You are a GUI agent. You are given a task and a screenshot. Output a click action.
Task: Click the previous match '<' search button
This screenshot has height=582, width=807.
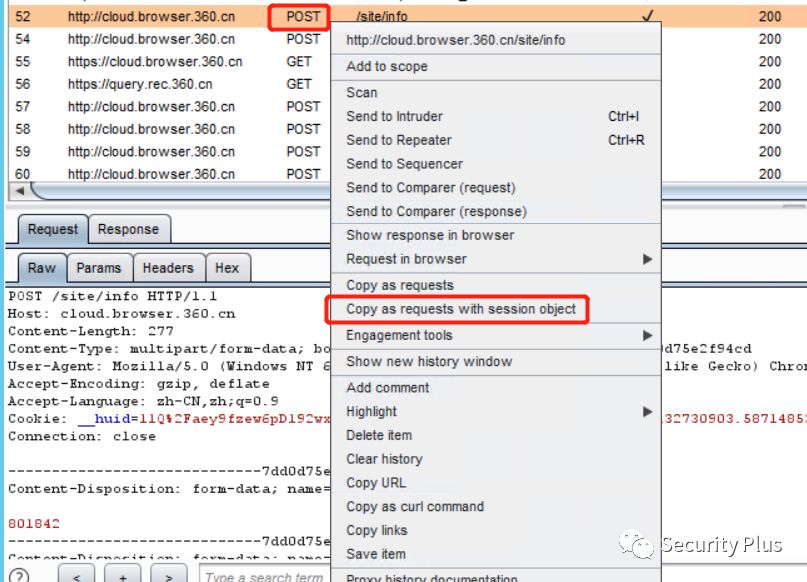point(76,575)
